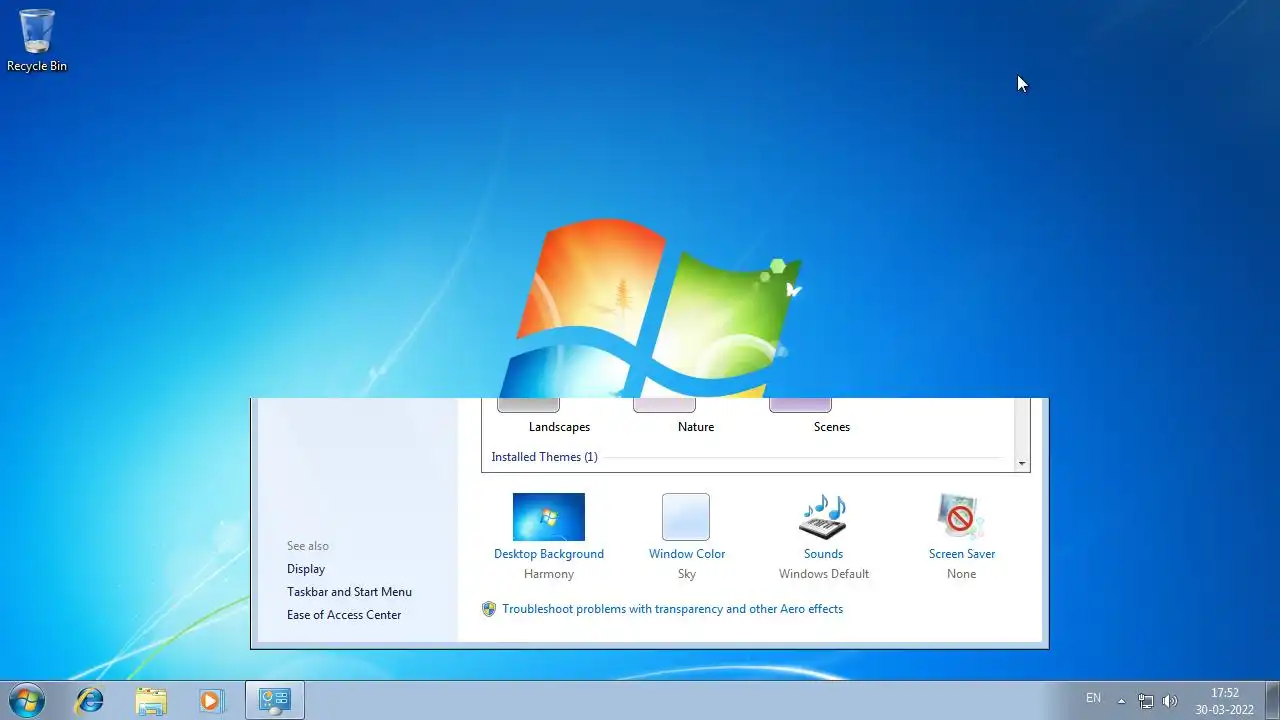Click the Show desktop button
This screenshot has height=720, width=1280.
click(x=1272, y=700)
